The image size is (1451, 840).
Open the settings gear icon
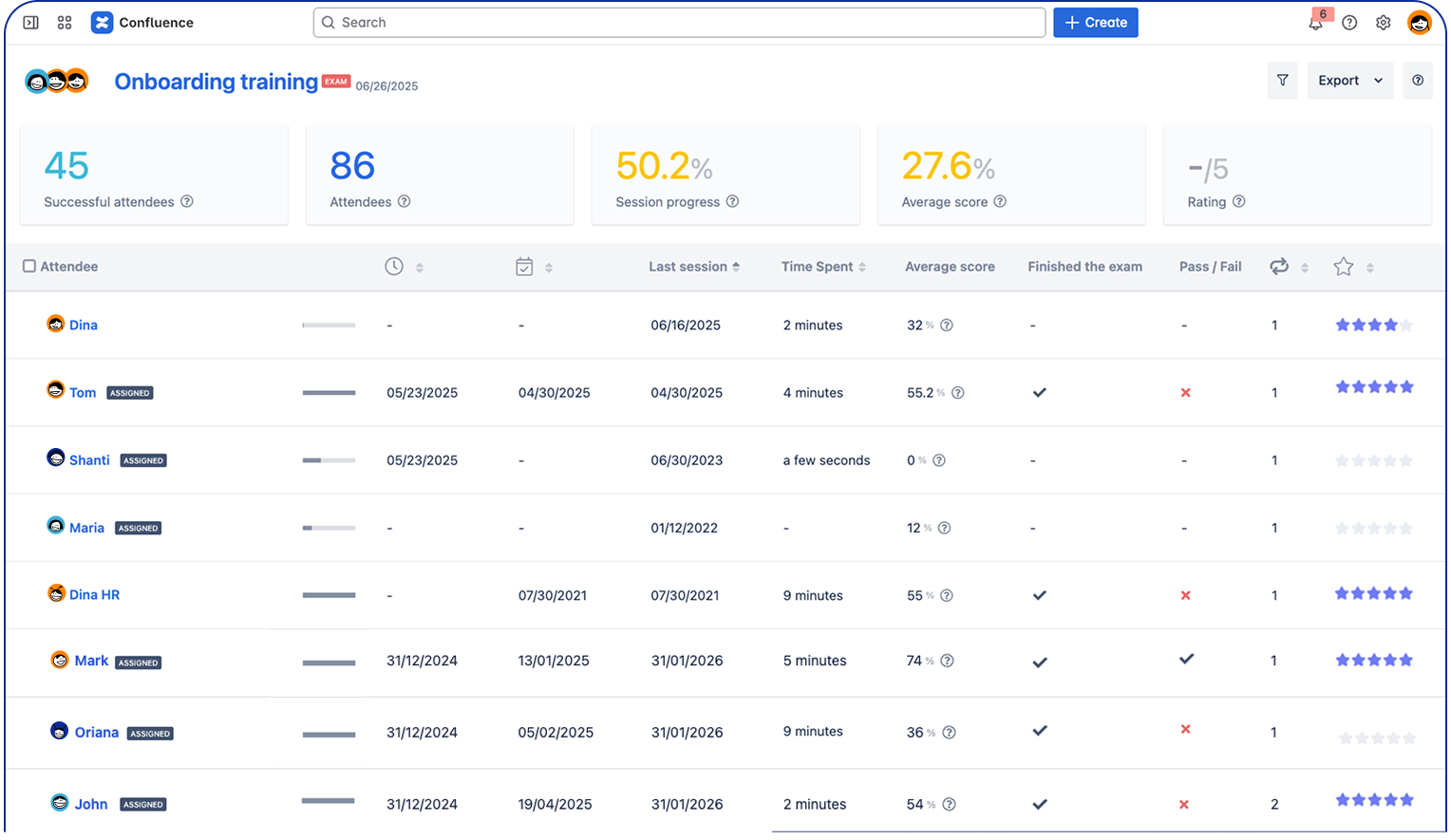tap(1384, 23)
